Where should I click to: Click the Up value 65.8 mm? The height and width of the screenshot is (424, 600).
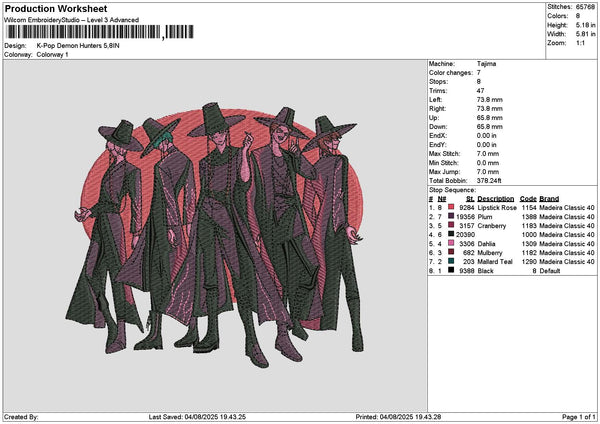click(x=490, y=118)
